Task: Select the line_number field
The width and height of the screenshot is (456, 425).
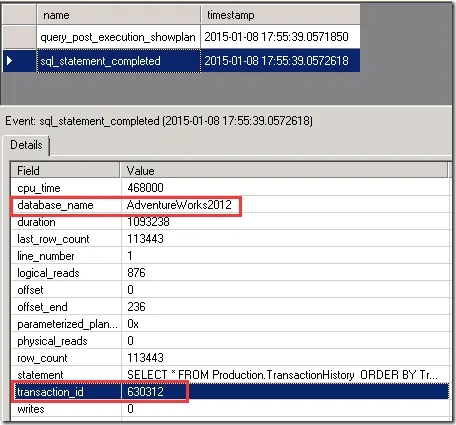Action: click(x=46, y=256)
